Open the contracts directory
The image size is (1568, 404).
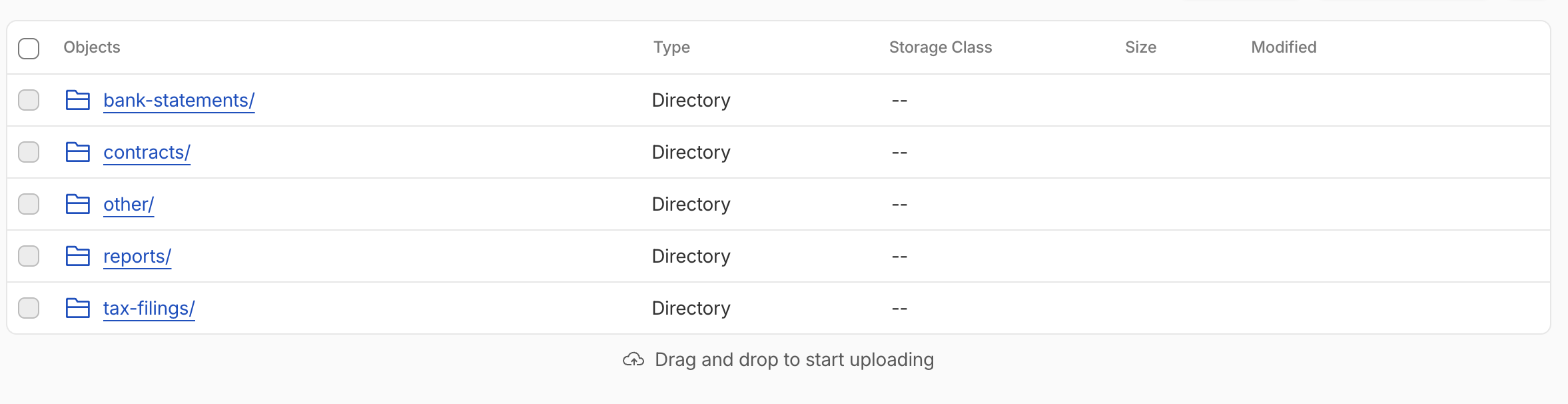point(147,152)
